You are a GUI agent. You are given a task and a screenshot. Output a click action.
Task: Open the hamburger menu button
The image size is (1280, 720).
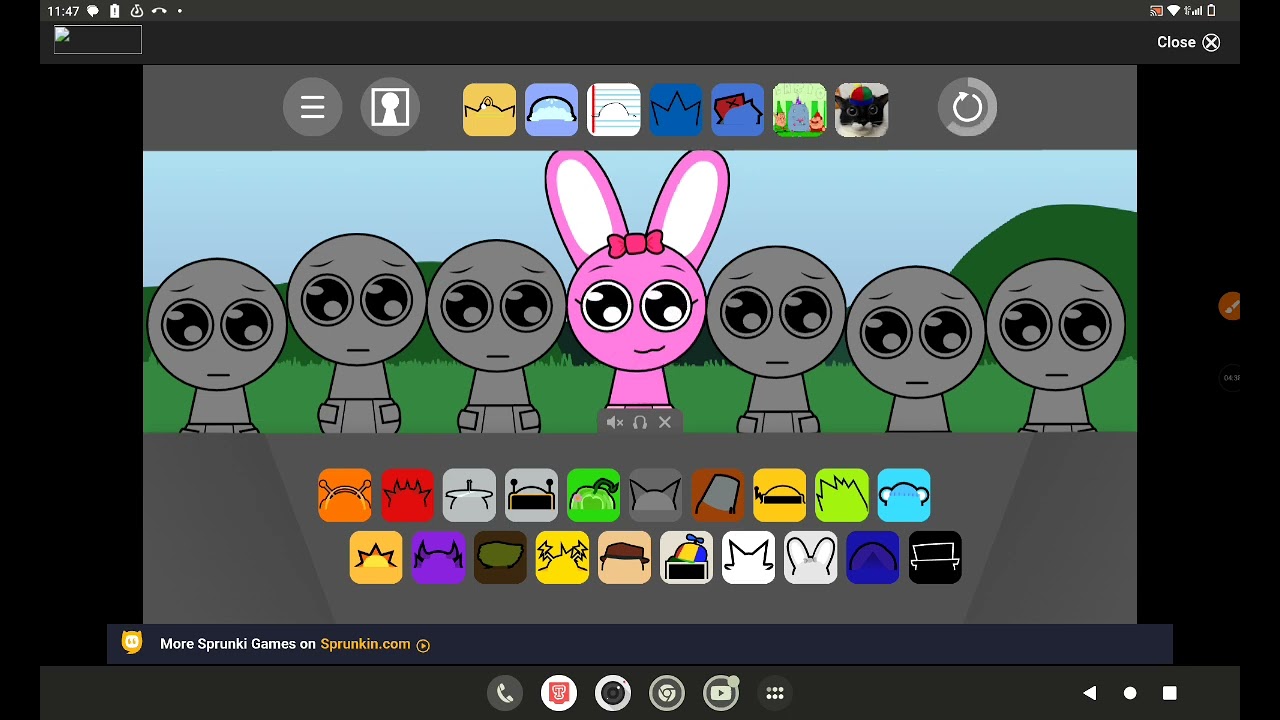[x=312, y=107]
